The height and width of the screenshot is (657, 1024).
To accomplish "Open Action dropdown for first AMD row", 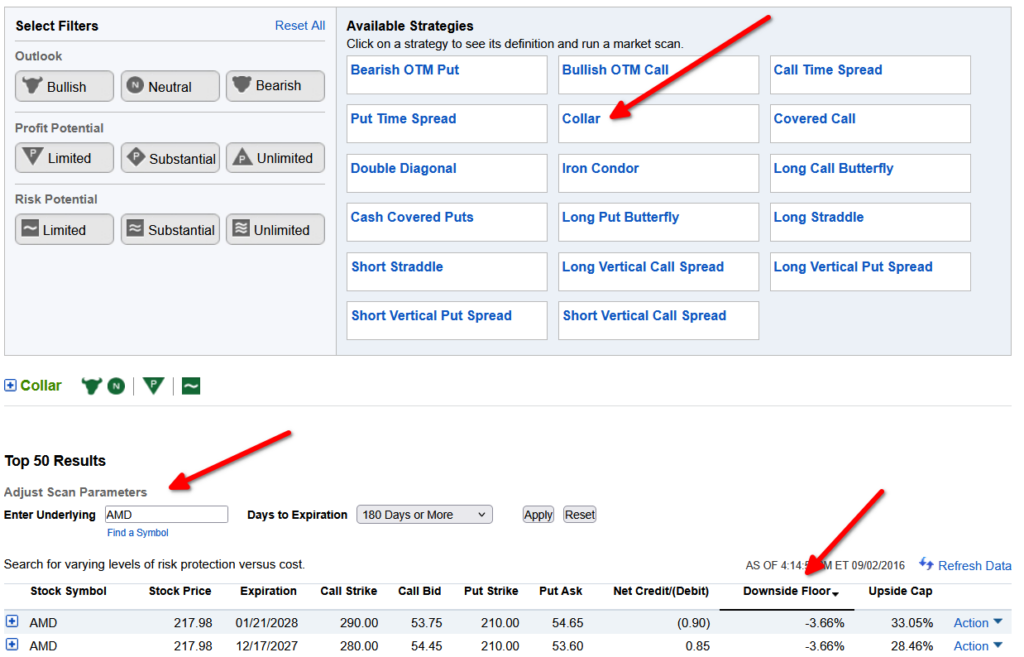I will (x=977, y=623).
